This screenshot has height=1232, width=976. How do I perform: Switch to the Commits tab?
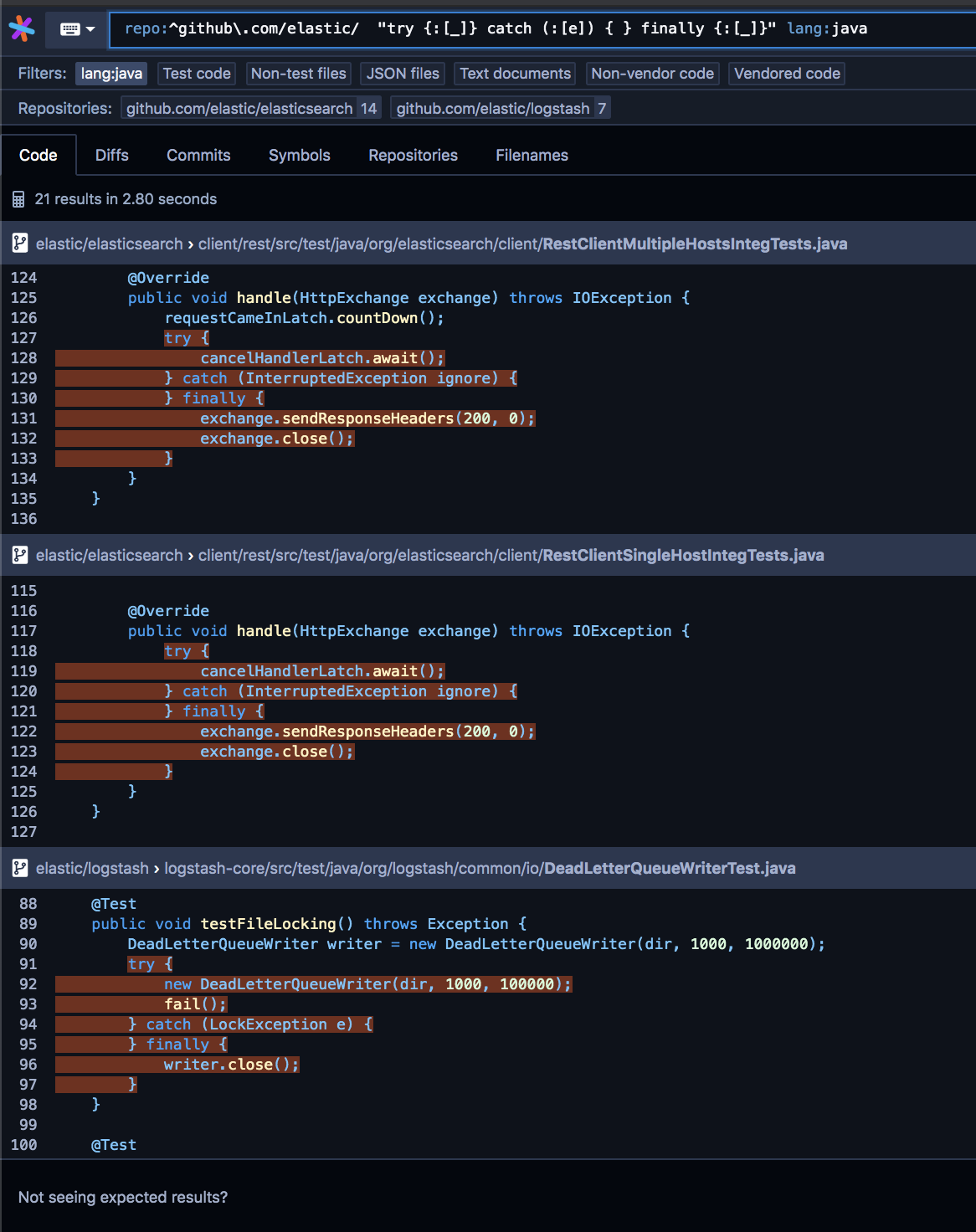pos(198,156)
